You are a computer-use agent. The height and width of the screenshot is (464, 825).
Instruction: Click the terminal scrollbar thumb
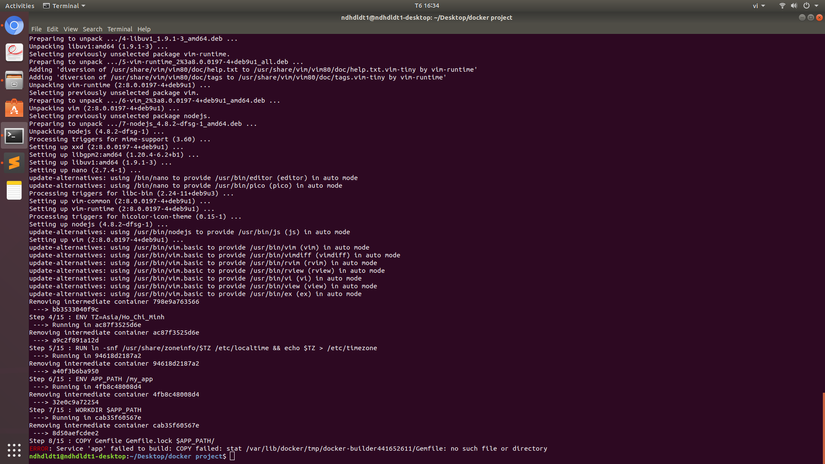pos(823,427)
